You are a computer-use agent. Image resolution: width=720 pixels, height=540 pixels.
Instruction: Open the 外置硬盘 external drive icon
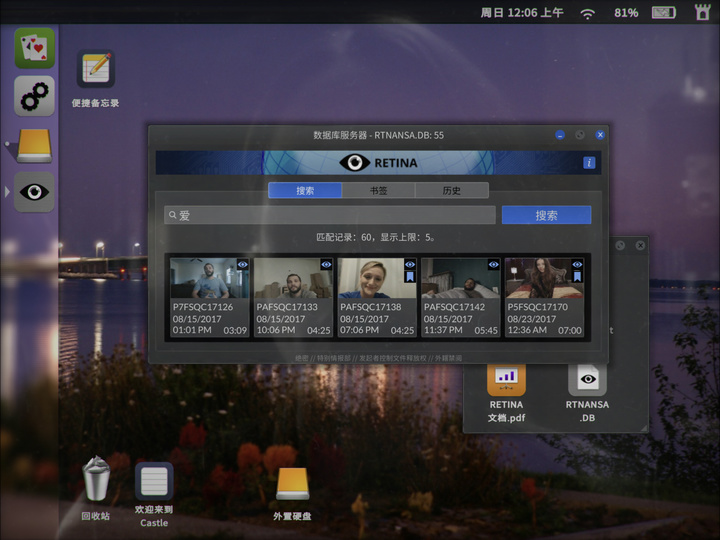(292, 484)
